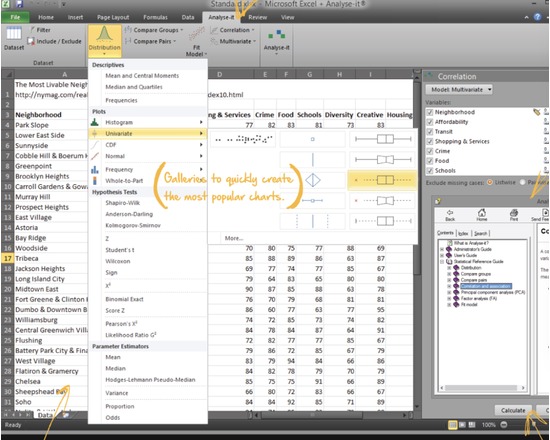This screenshot has width=550, height=440.
Task: Switch to the Home ribbon tab
Action: (46, 17)
